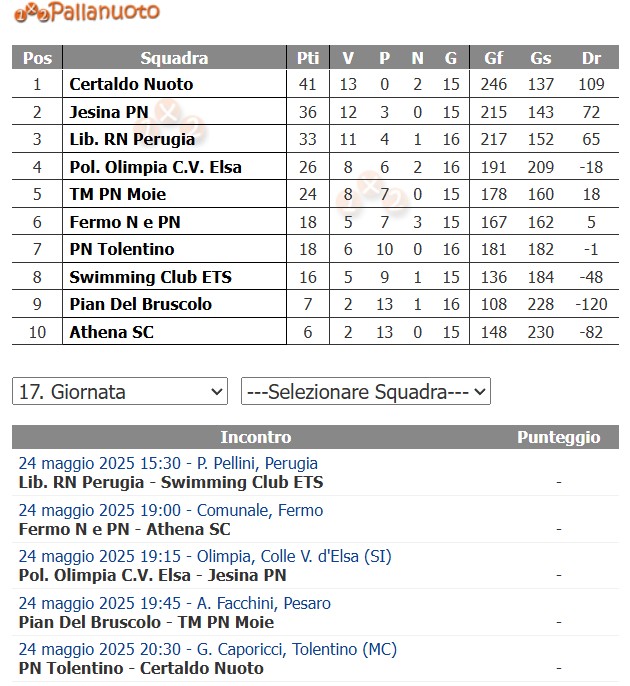The height and width of the screenshot is (686, 630).
Task: Click the Pti column header
Action: click(x=308, y=58)
